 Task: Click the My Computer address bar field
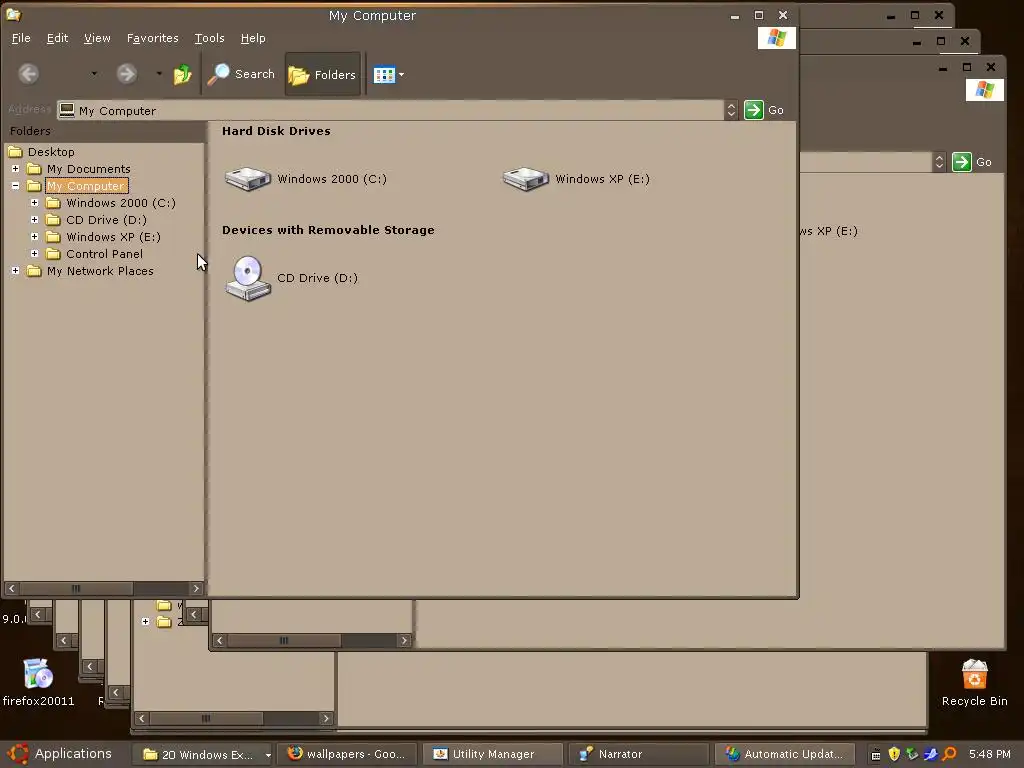tap(390, 110)
